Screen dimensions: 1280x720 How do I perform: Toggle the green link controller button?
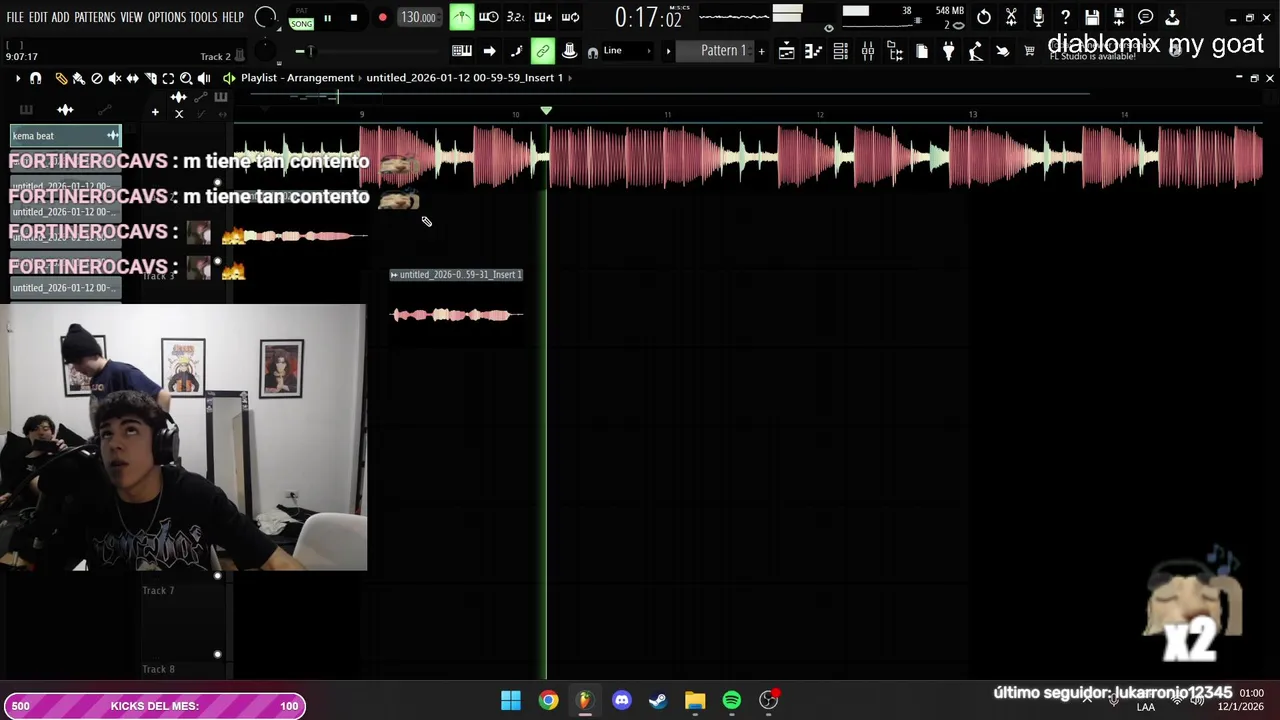543,51
